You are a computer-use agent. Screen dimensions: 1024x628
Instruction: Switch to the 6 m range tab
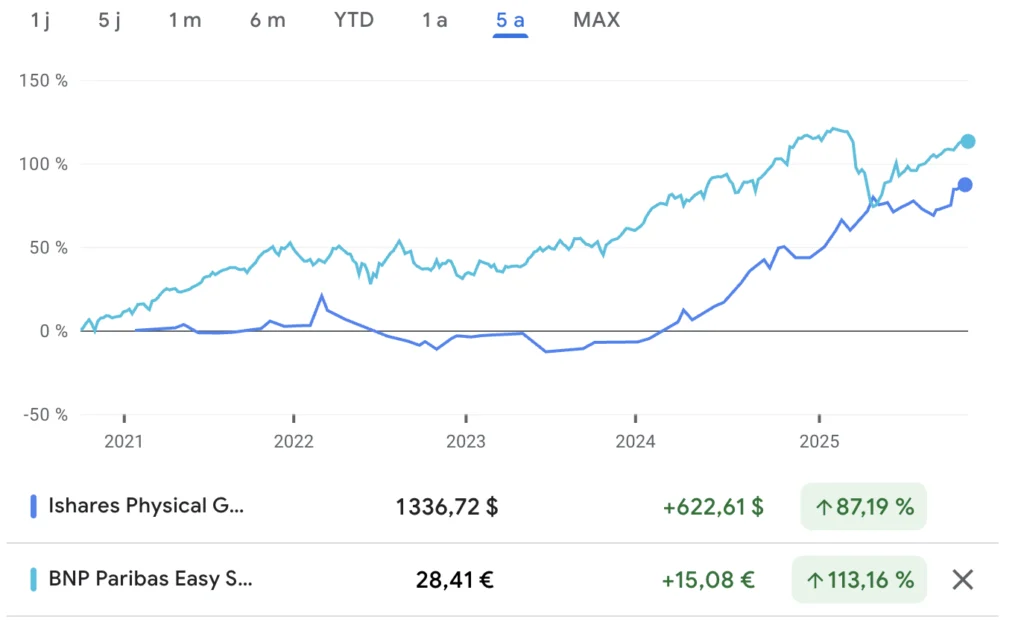(268, 20)
